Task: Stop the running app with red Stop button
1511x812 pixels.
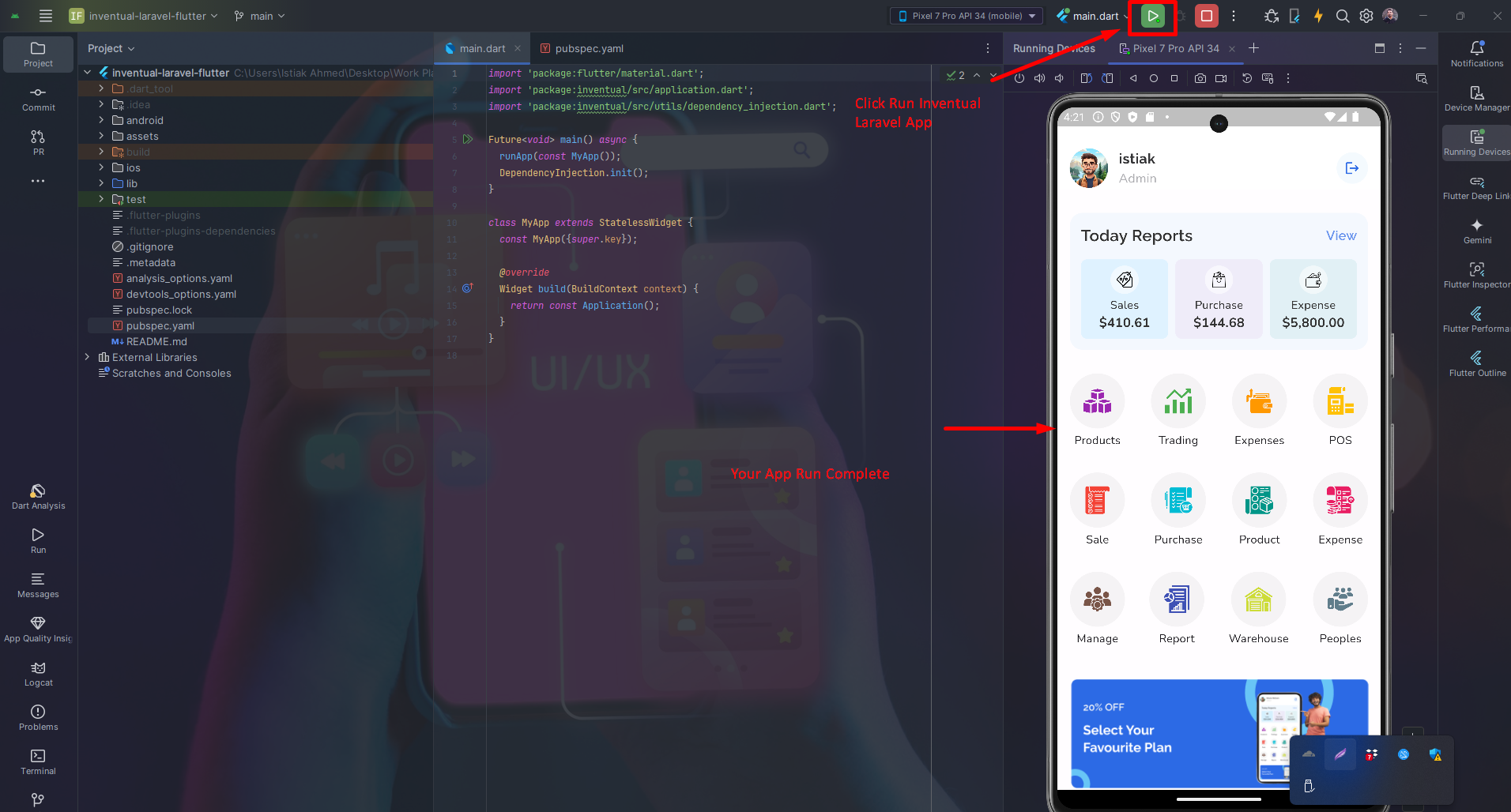Action: (x=1206, y=16)
